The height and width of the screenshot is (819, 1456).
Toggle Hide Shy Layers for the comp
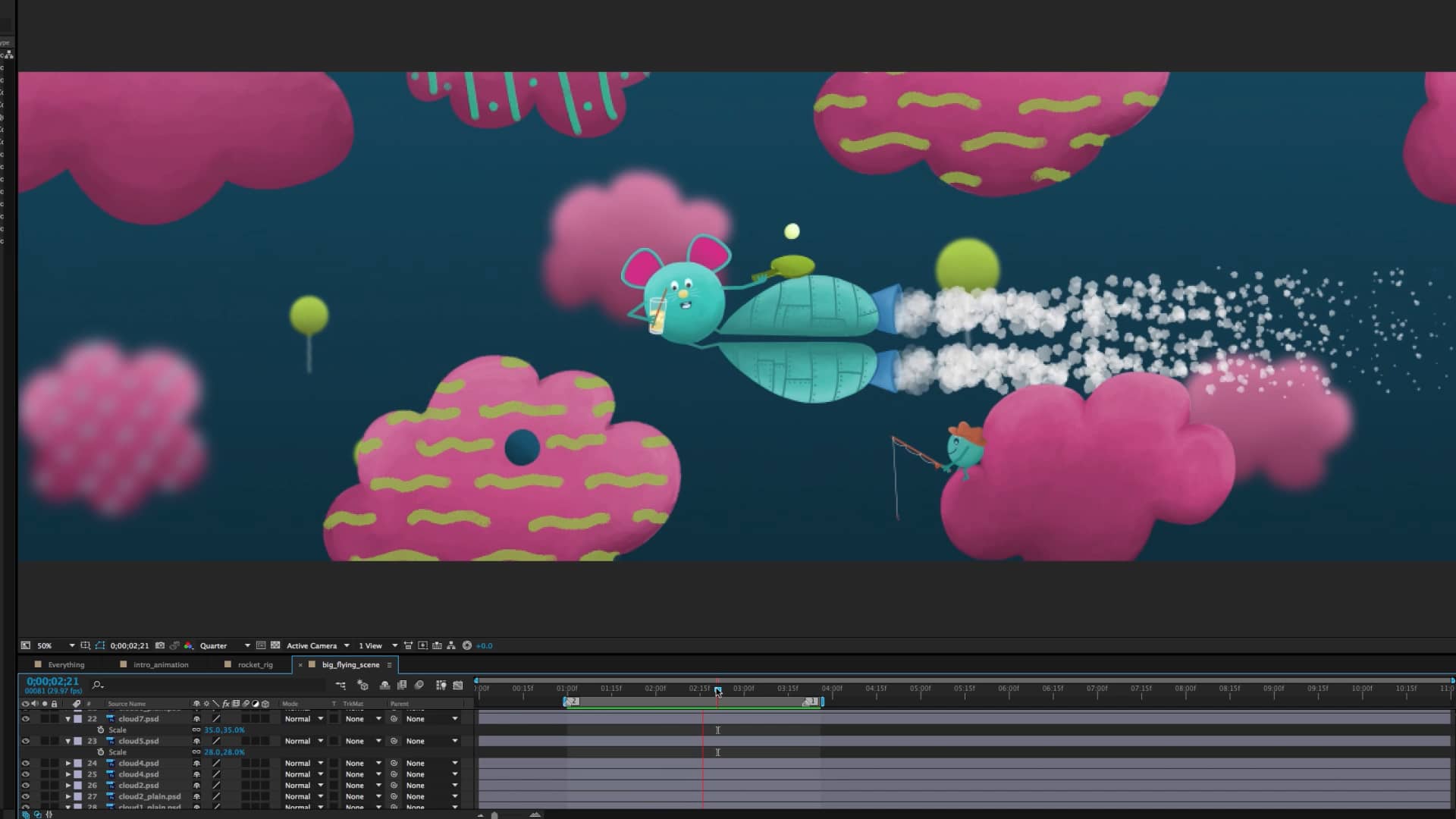[x=341, y=686]
